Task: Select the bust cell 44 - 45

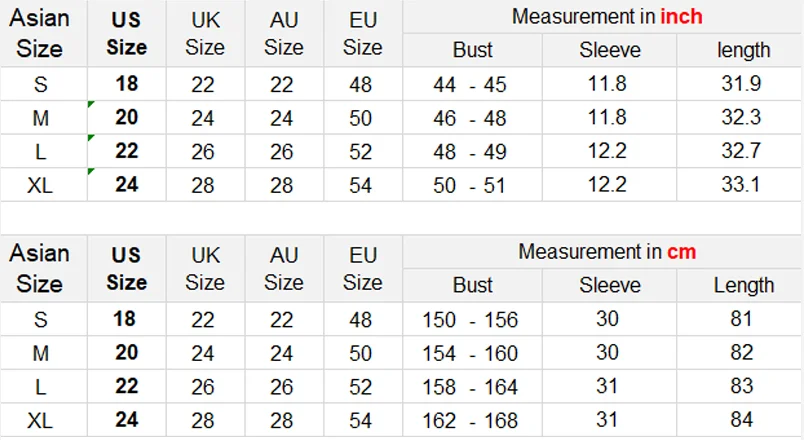Action: click(x=470, y=85)
